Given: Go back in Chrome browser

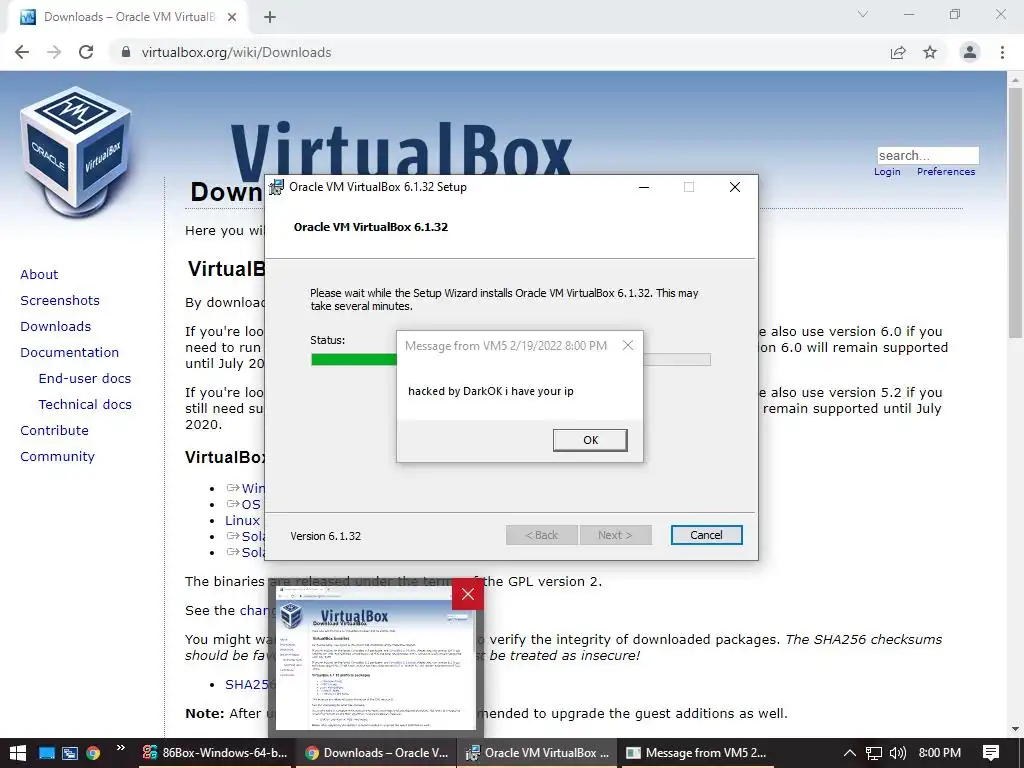Looking at the screenshot, I should pos(22,52).
